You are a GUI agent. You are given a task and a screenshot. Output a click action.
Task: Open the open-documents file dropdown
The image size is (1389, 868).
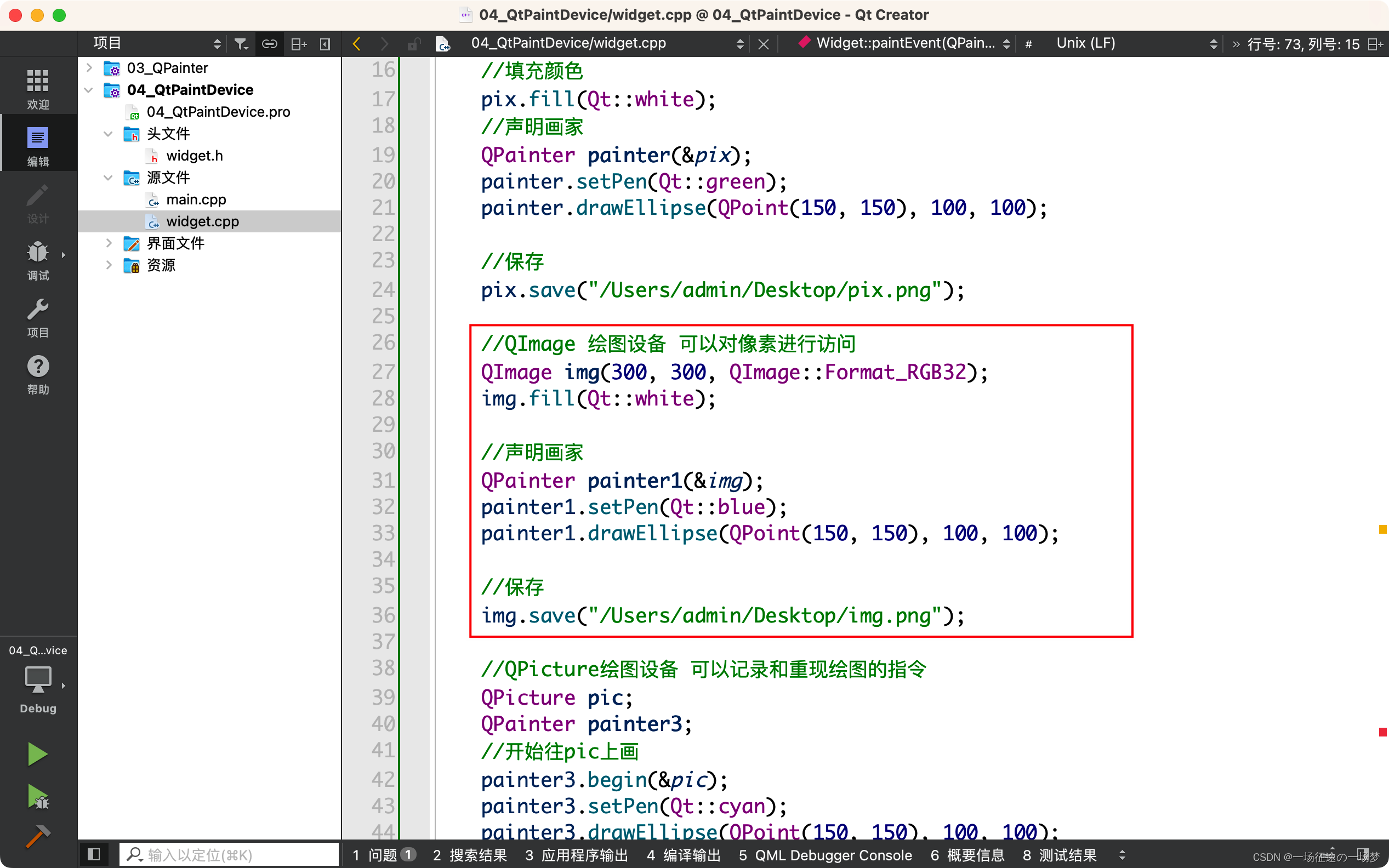pos(606,44)
